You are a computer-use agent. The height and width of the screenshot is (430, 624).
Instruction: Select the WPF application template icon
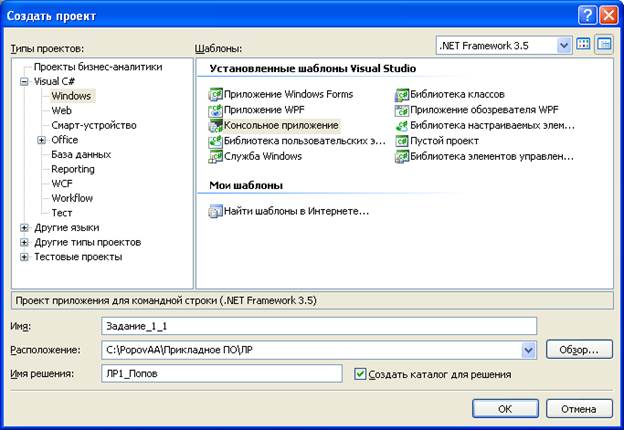coord(215,110)
